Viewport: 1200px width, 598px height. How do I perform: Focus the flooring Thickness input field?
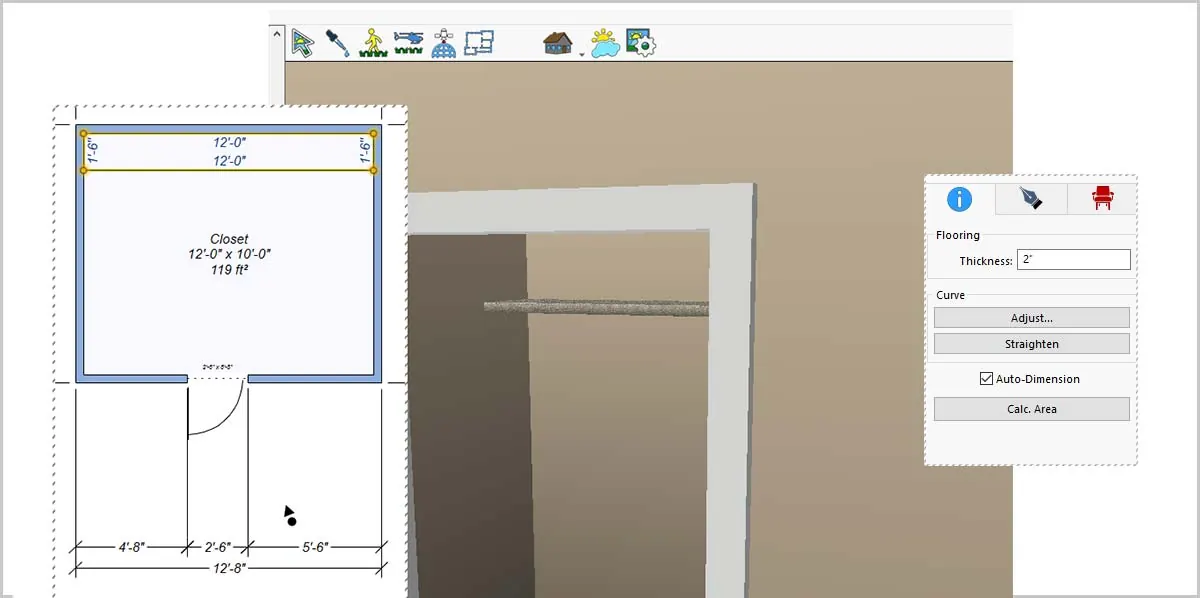(x=1074, y=260)
